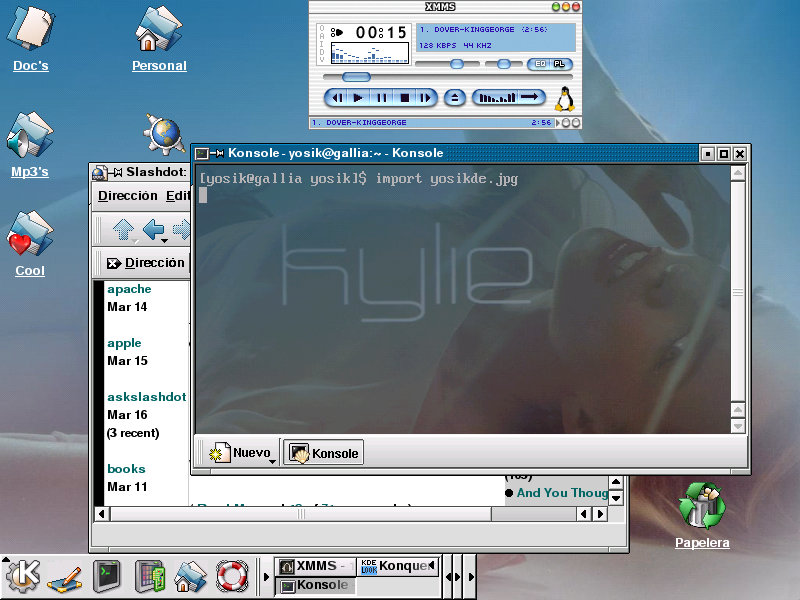The image size is (800, 600).
Task: Open the KDE K menu
Action: (21, 577)
